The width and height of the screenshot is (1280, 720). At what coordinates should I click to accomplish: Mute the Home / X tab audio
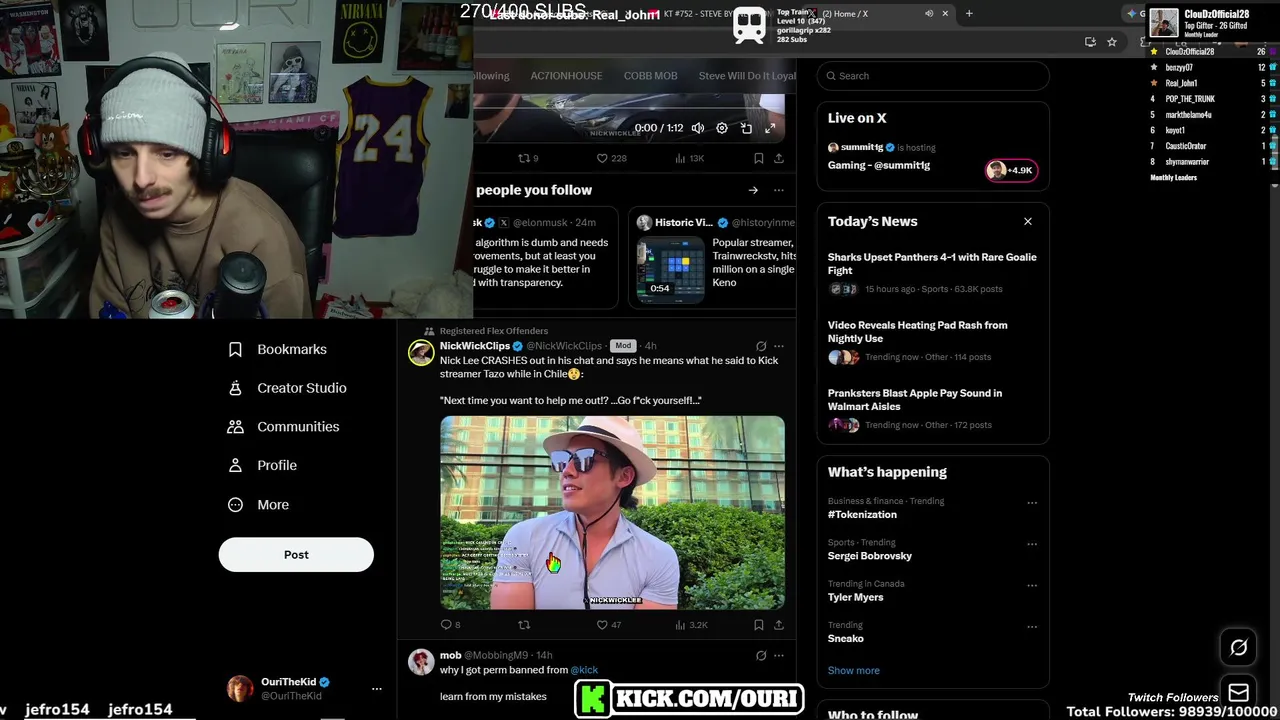(929, 14)
